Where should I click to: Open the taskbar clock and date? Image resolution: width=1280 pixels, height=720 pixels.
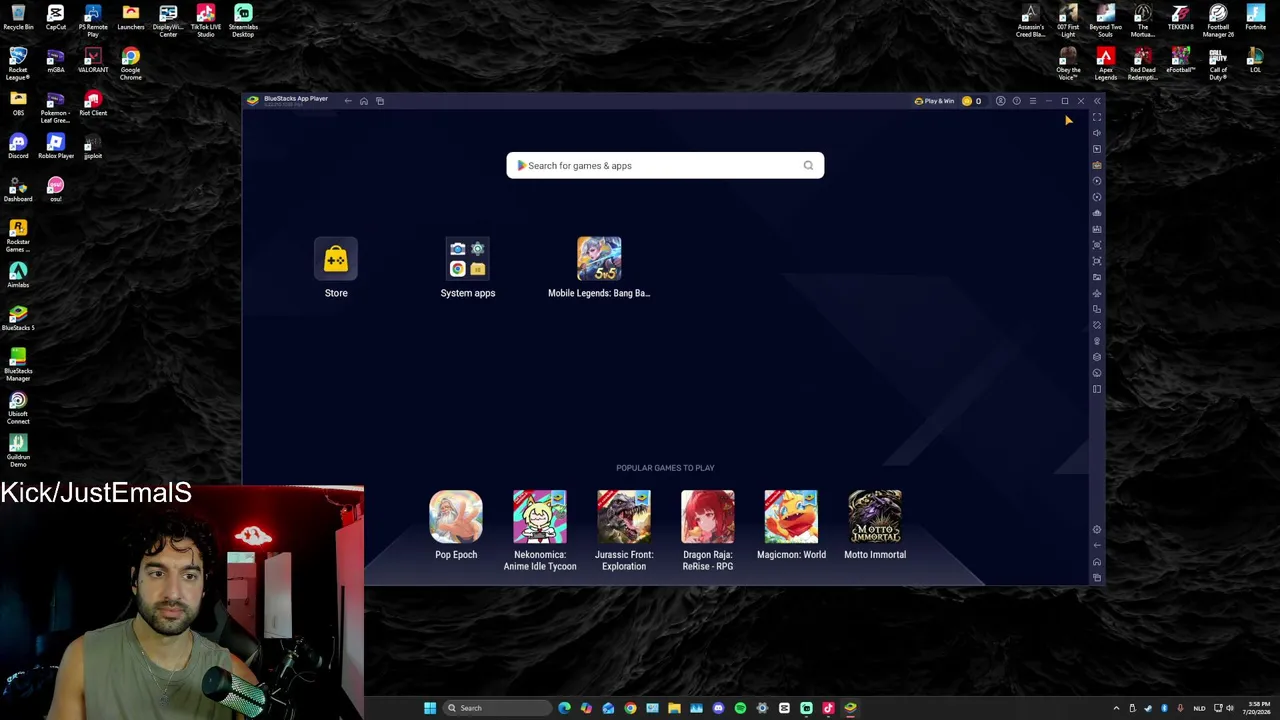(1258, 708)
